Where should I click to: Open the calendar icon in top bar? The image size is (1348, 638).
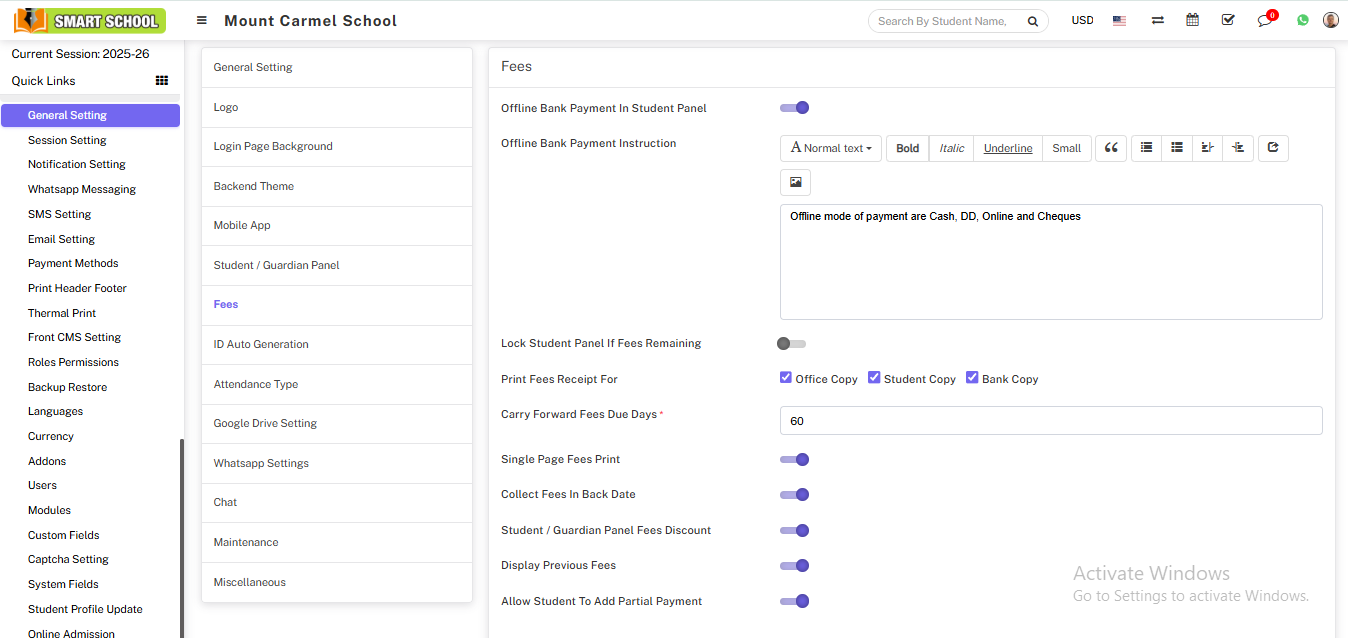pyautogui.click(x=1192, y=20)
